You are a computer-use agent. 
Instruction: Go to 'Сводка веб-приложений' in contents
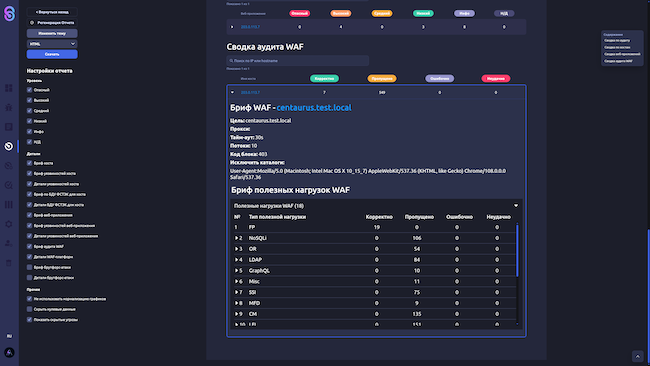(x=622, y=54)
